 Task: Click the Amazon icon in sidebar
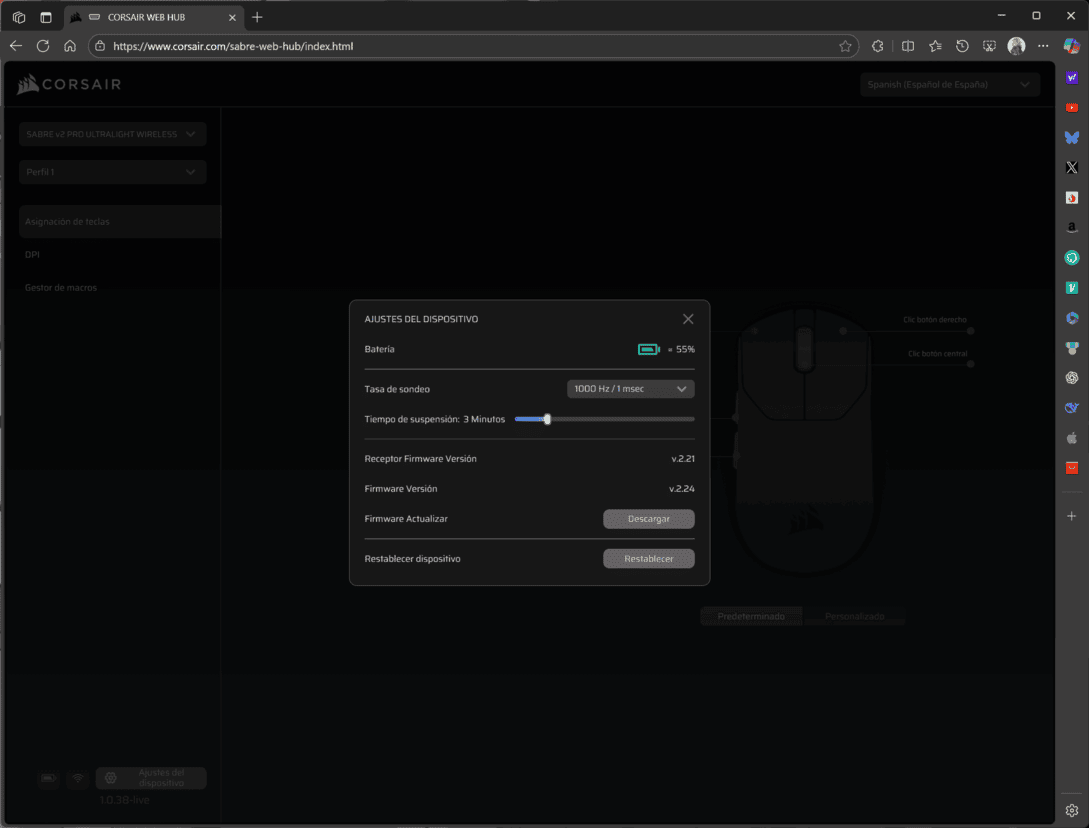pyautogui.click(x=1072, y=228)
